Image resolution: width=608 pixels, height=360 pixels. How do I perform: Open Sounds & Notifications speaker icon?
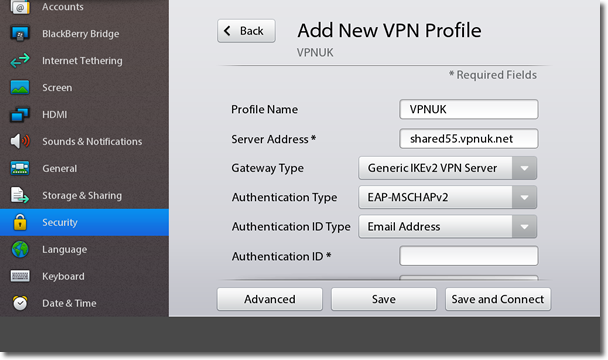click(20, 141)
